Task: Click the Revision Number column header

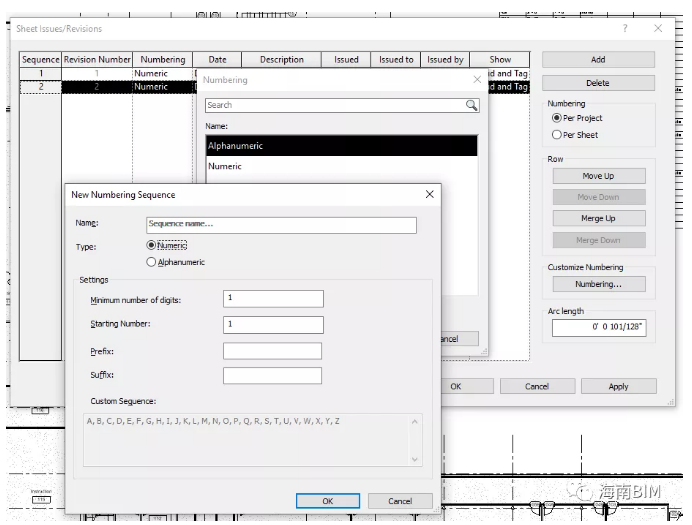Action: point(97,60)
